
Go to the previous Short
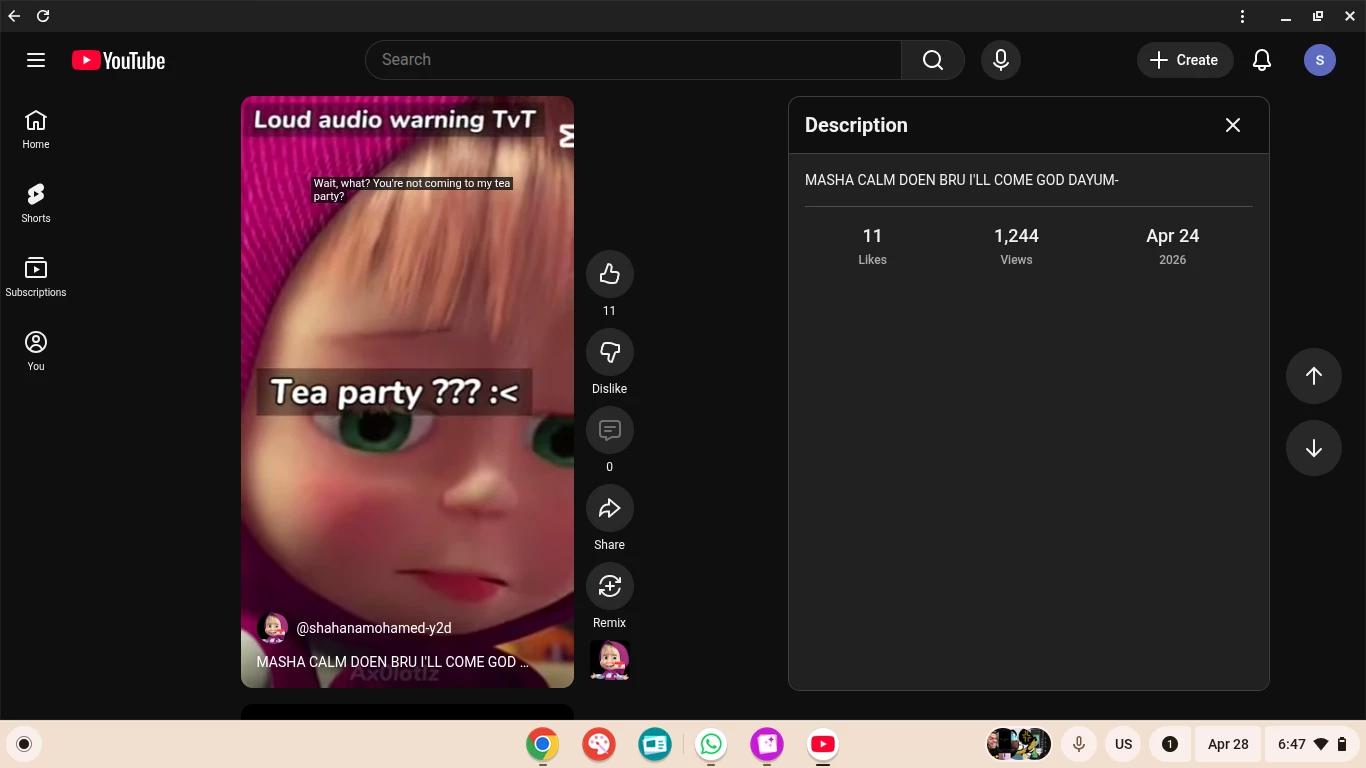pos(1314,376)
